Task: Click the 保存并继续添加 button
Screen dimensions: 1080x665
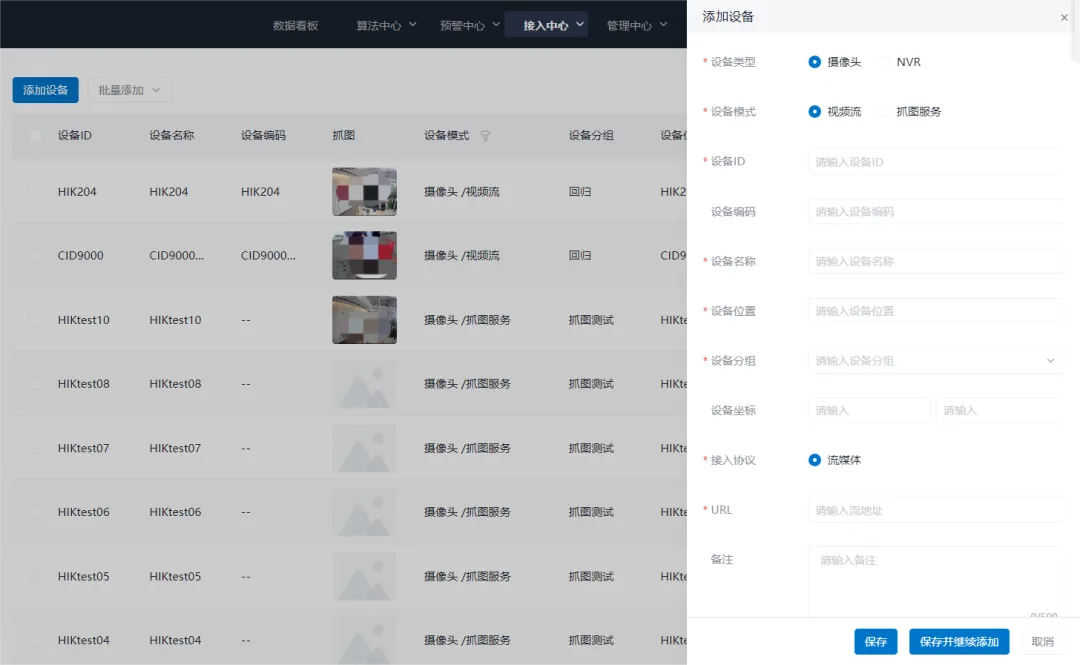Action: [x=959, y=642]
